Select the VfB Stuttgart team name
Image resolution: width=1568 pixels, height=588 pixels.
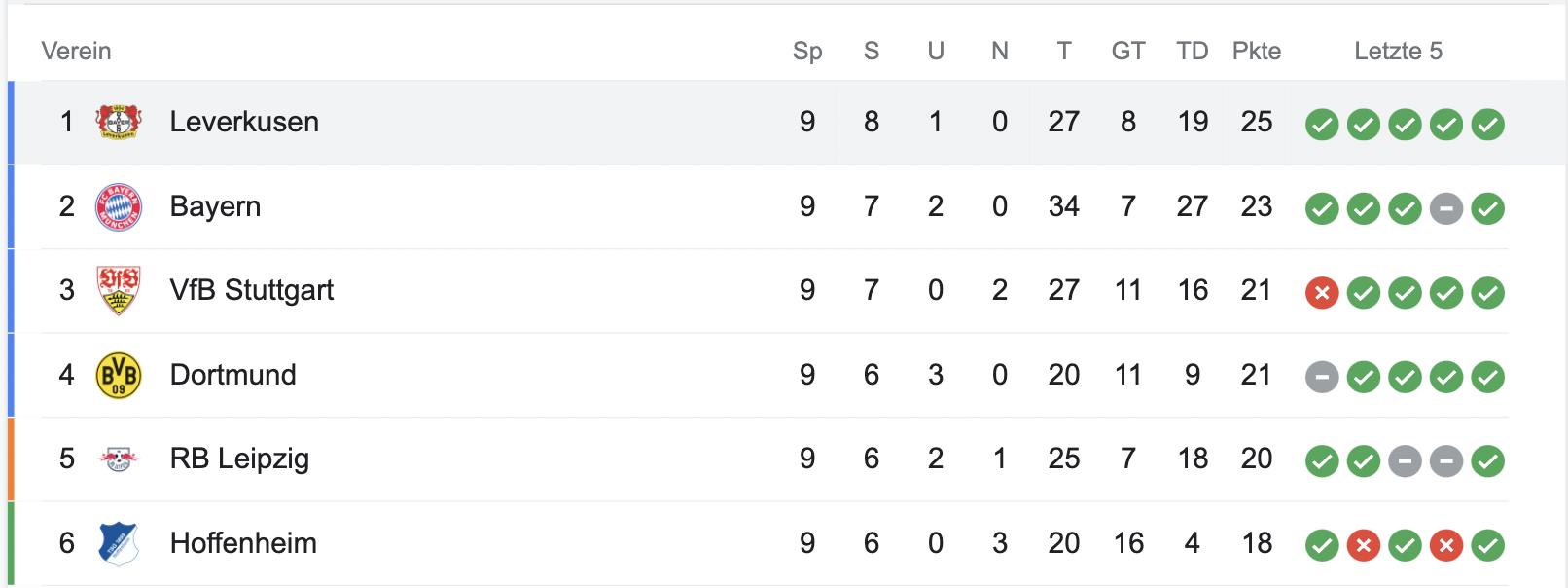251,290
